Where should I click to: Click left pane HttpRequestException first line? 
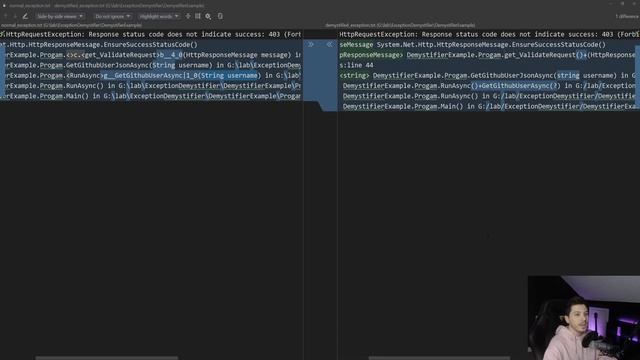click(x=151, y=34)
